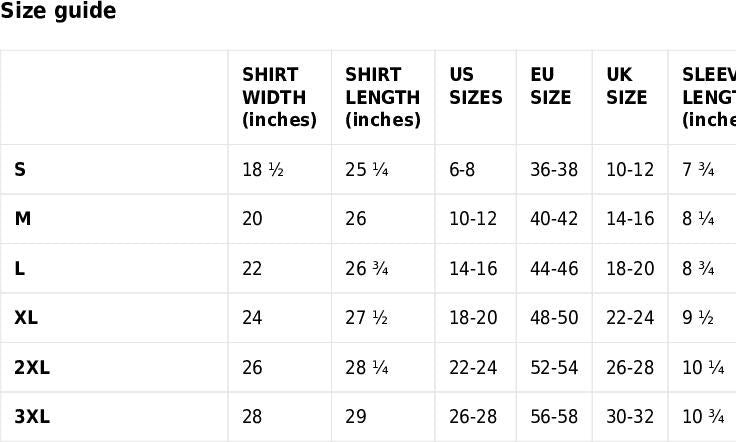The width and height of the screenshot is (736, 442).
Task: Click the EU SIZE column header
Action: click(x=551, y=86)
